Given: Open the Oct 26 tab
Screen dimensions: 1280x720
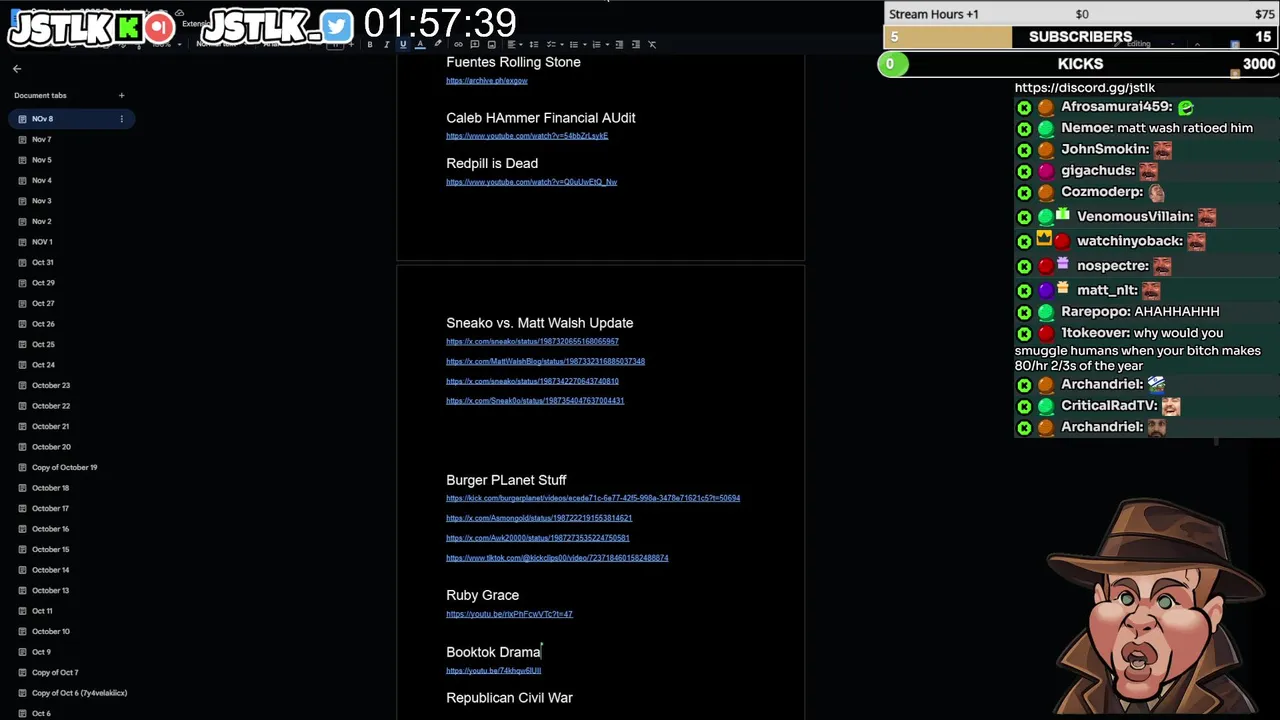Looking at the screenshot, I should (x=43, y=324).
